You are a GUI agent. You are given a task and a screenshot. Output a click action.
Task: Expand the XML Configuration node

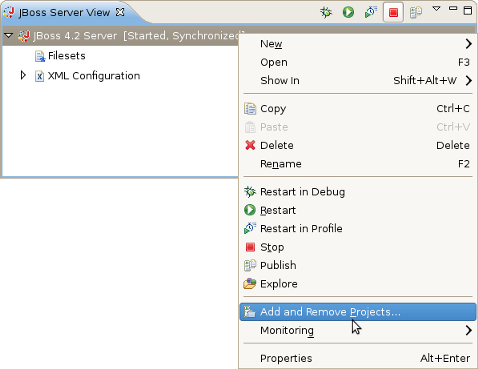[x=23, y=75]
